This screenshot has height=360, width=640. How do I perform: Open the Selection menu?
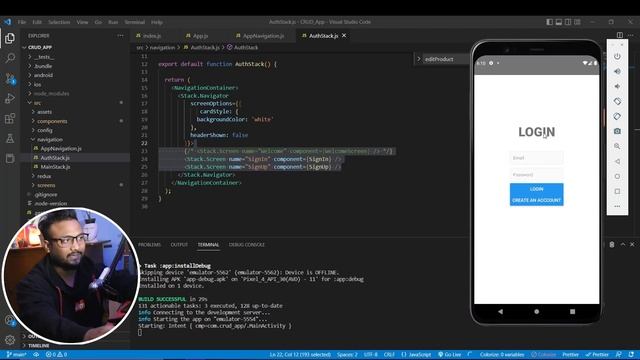(59, 22)
